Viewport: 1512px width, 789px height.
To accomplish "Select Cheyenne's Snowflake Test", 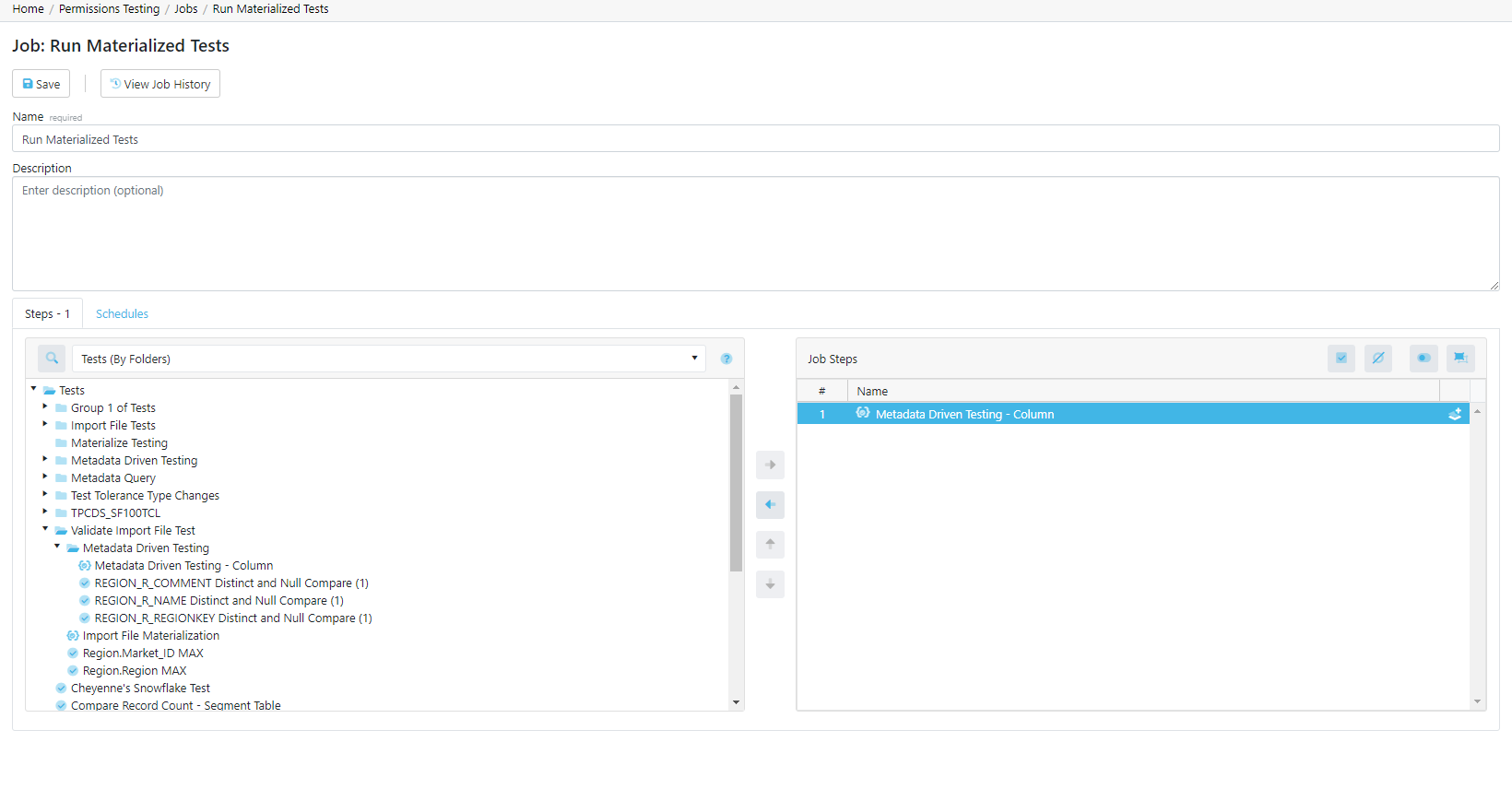I will click(140, 689).
